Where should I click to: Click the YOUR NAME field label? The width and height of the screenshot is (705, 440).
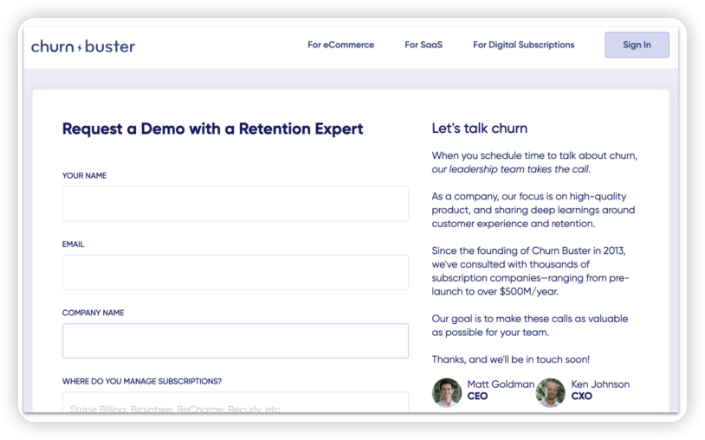pyautogui.click(x=84, y=176)
